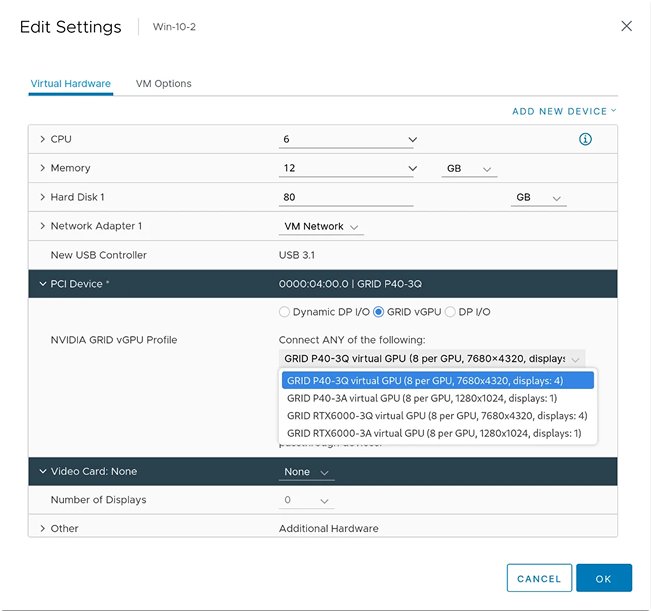Select the DP I/O radio button
Image resolution: width=651 pixels, height=611 pixels.
450,312
